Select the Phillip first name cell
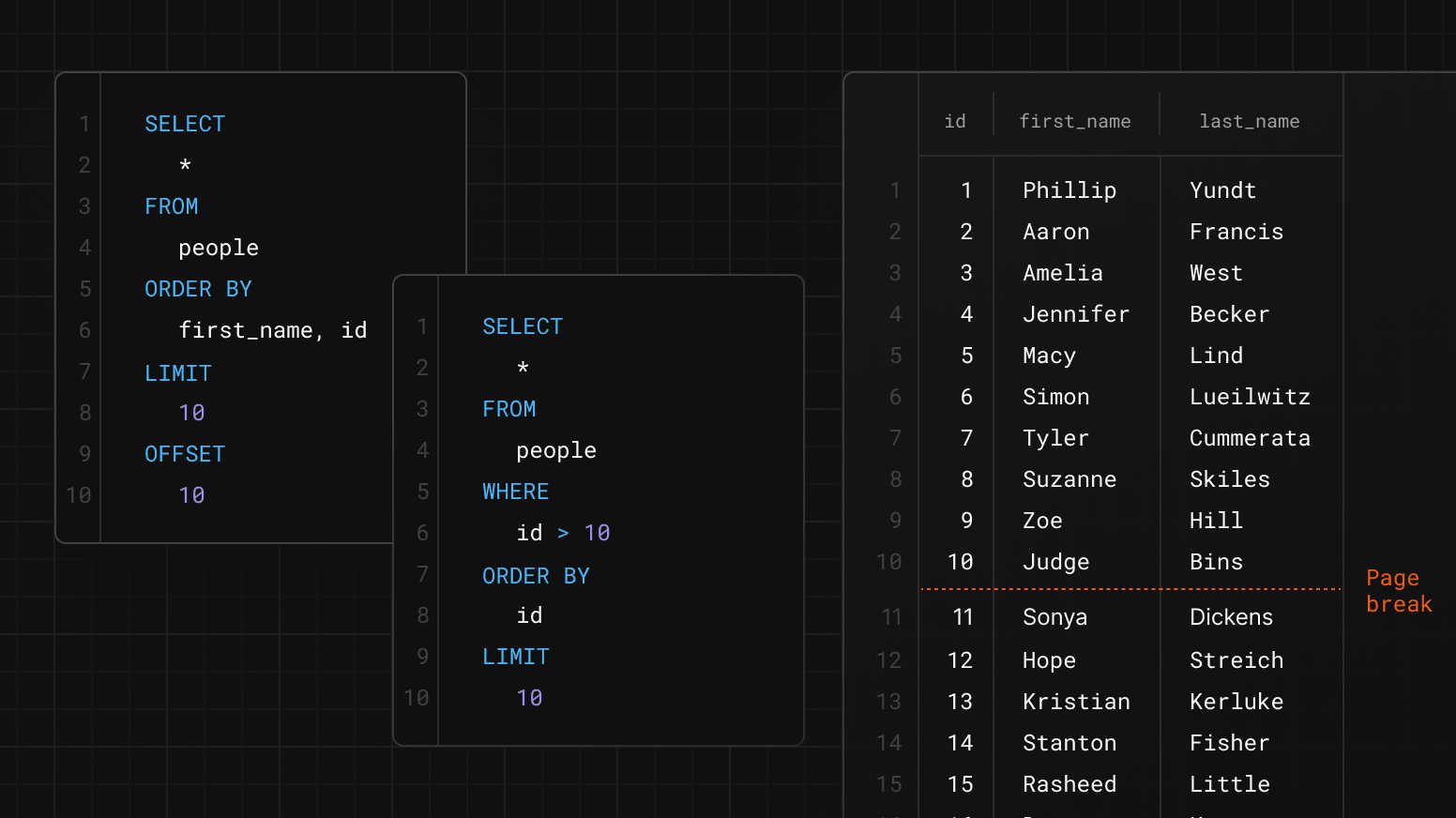Screen dimensions: 1456x818 point(1069,190)
